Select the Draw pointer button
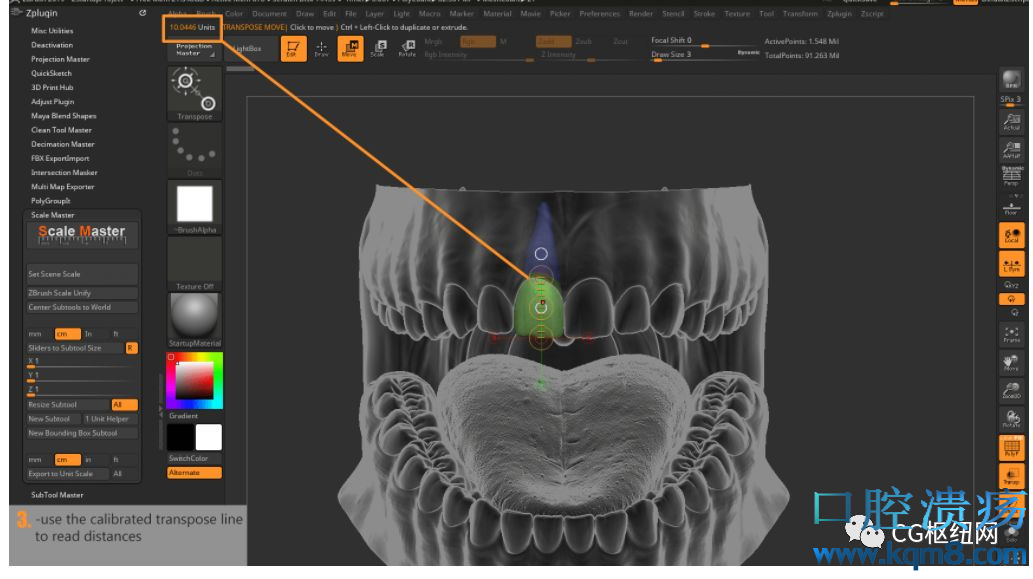This screenshot has width=1033, height=579. [321, 48]
